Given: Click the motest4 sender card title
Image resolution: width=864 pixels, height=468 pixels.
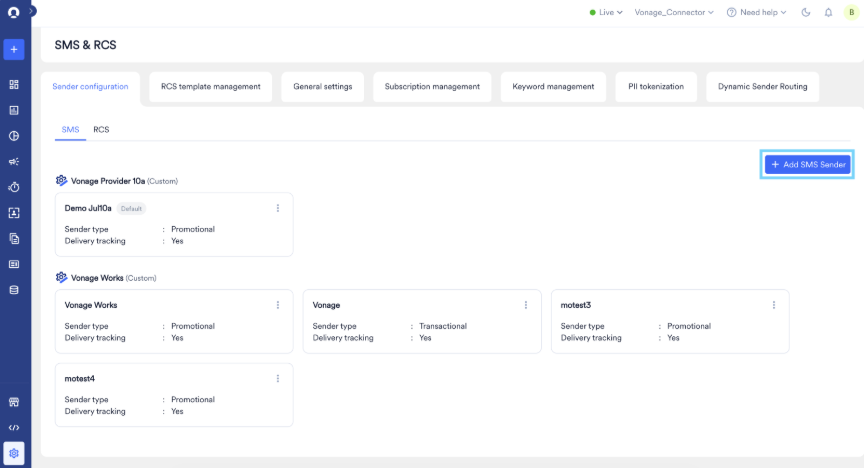Looking at the screenshot, I should point(80,379).
